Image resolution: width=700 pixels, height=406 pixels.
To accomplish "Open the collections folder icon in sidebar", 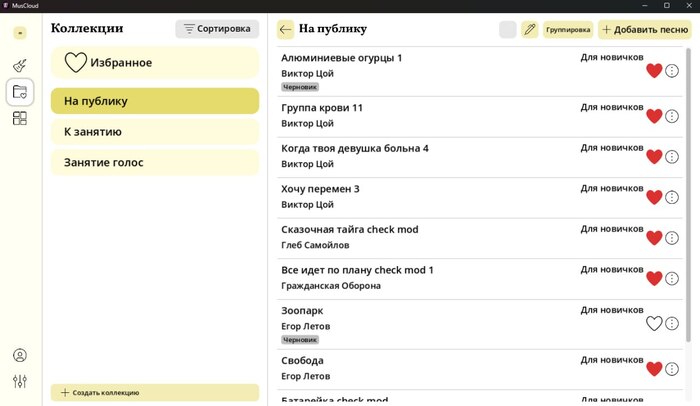I will (20, 93).
